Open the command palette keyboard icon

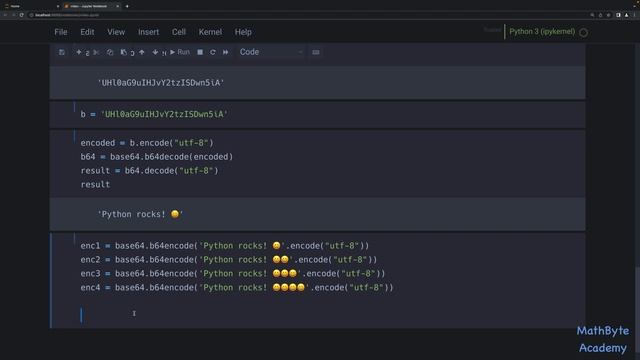pyautogui.click(x=316, y=52)
